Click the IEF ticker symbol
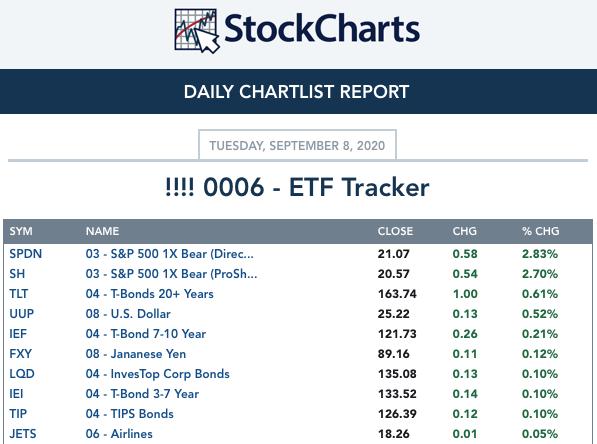The width and height of the screenshot is (597, 444). (x=18, y=334)
